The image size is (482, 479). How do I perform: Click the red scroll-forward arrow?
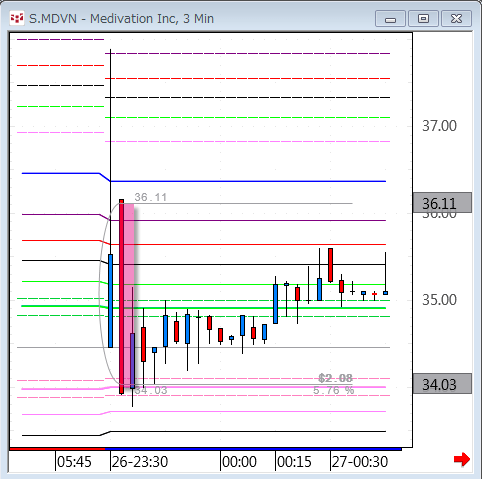click(462, 460)
